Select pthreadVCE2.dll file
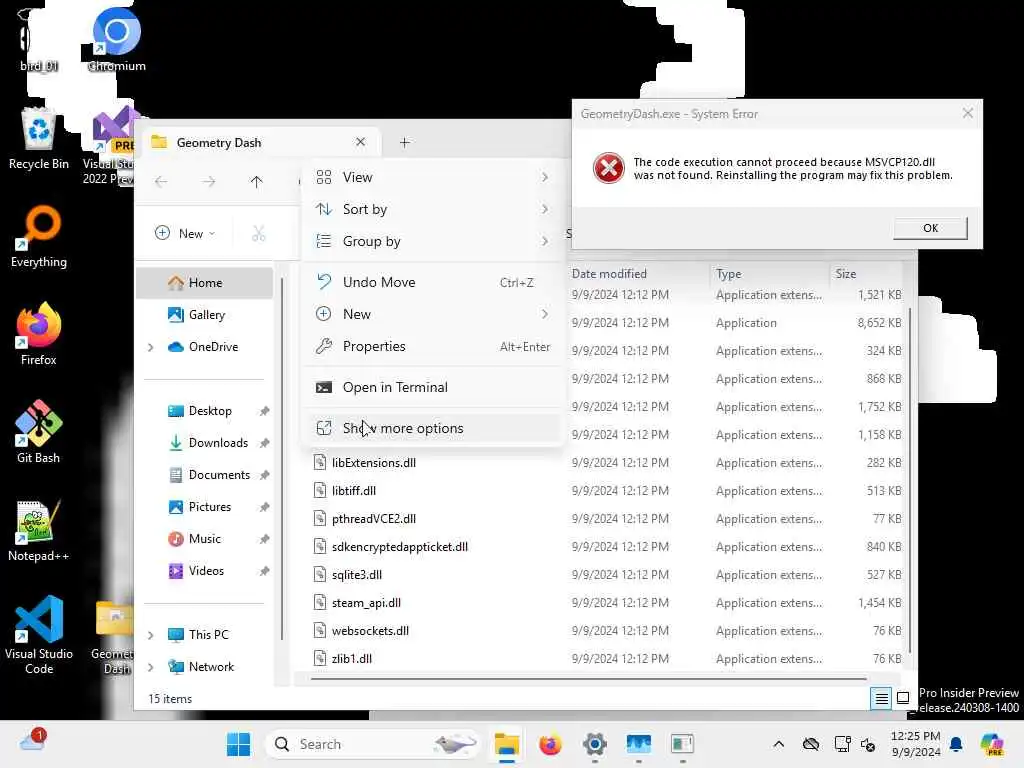 374,519
